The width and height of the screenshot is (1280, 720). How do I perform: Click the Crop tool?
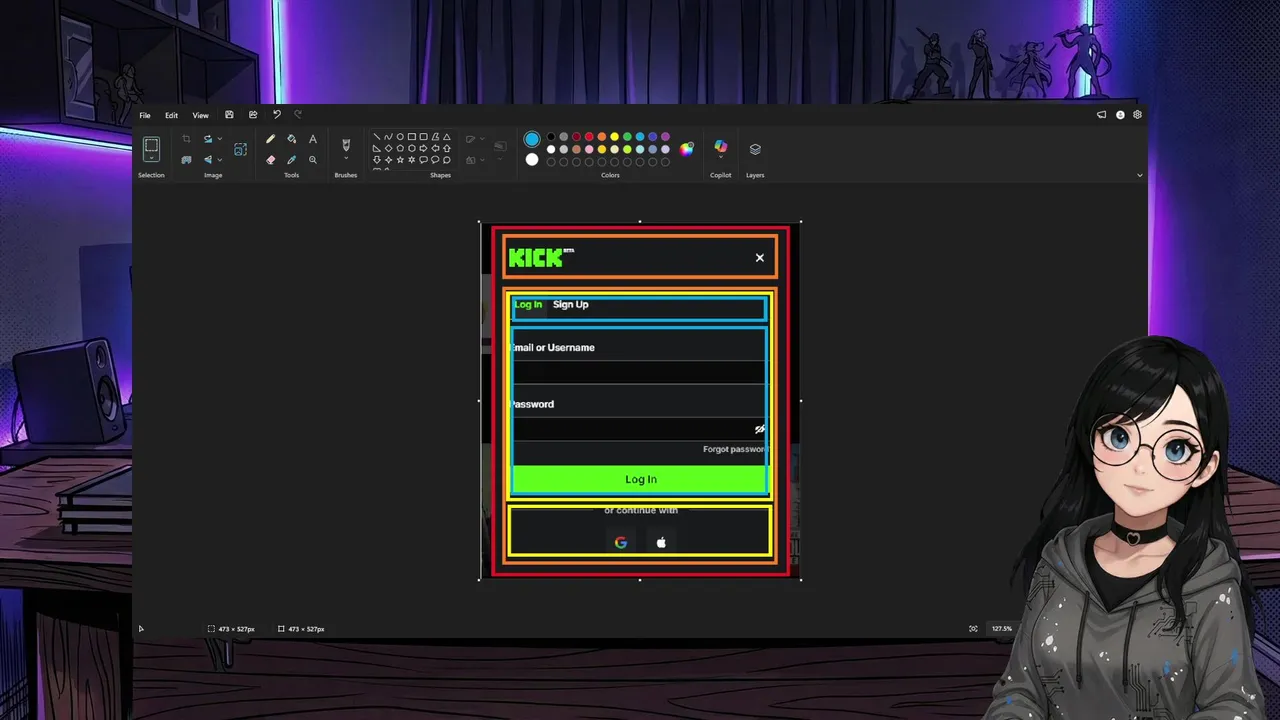186,139
